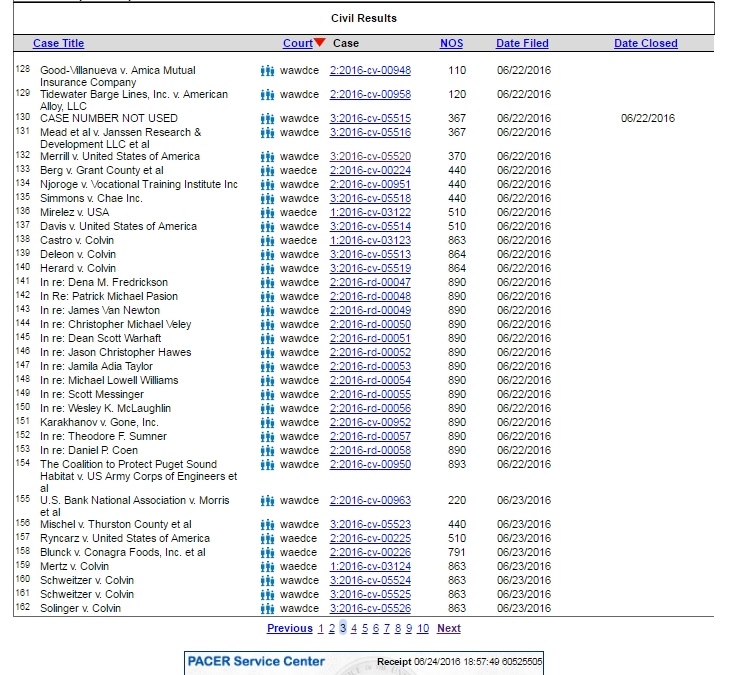Viewport: 749px width, 675px height.
Task: Jump to page 4 of results
Action: (x=354, y=628)
